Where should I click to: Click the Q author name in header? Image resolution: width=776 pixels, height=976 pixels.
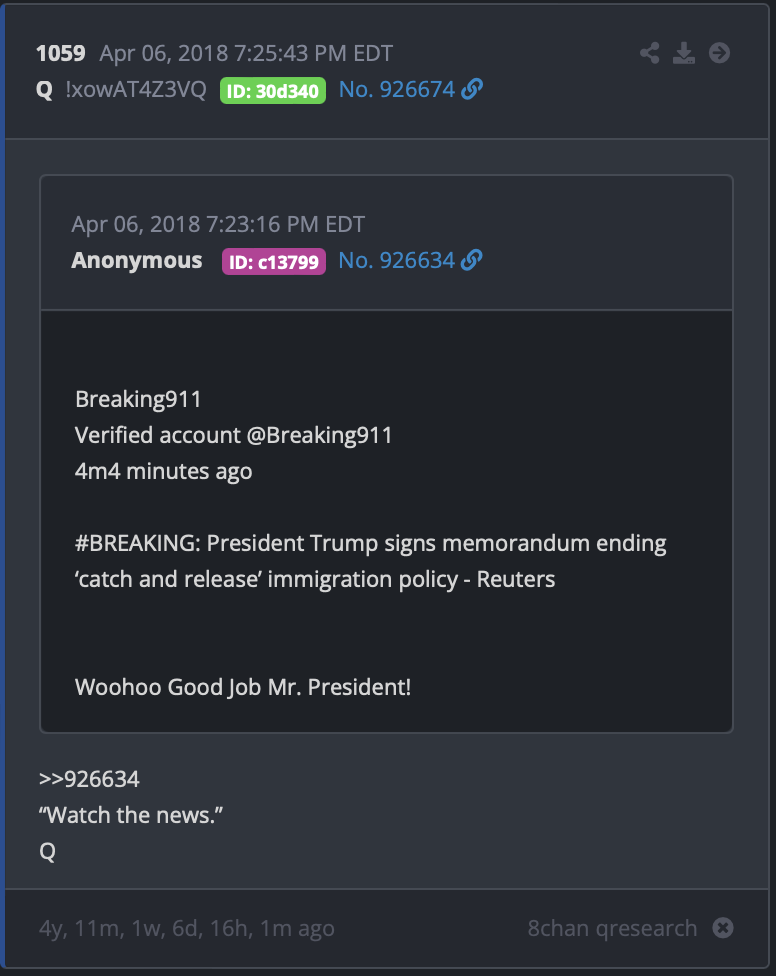pyautogui.click(x=44, y=90)
